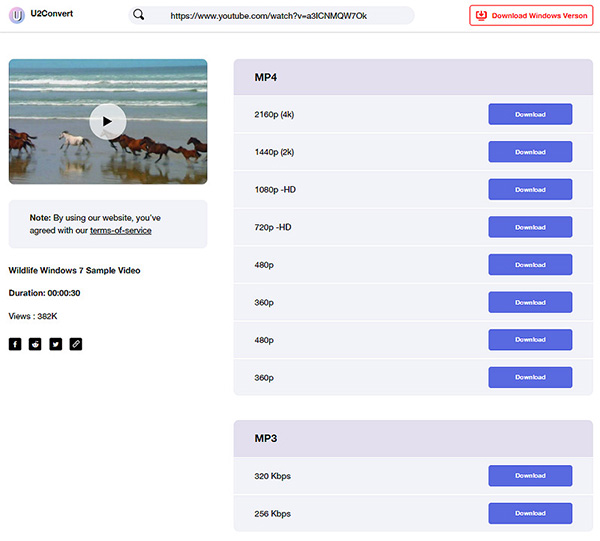The image size is (600, 541).
Task: Click the search magnifier icon
Action: tap(139, 15)
